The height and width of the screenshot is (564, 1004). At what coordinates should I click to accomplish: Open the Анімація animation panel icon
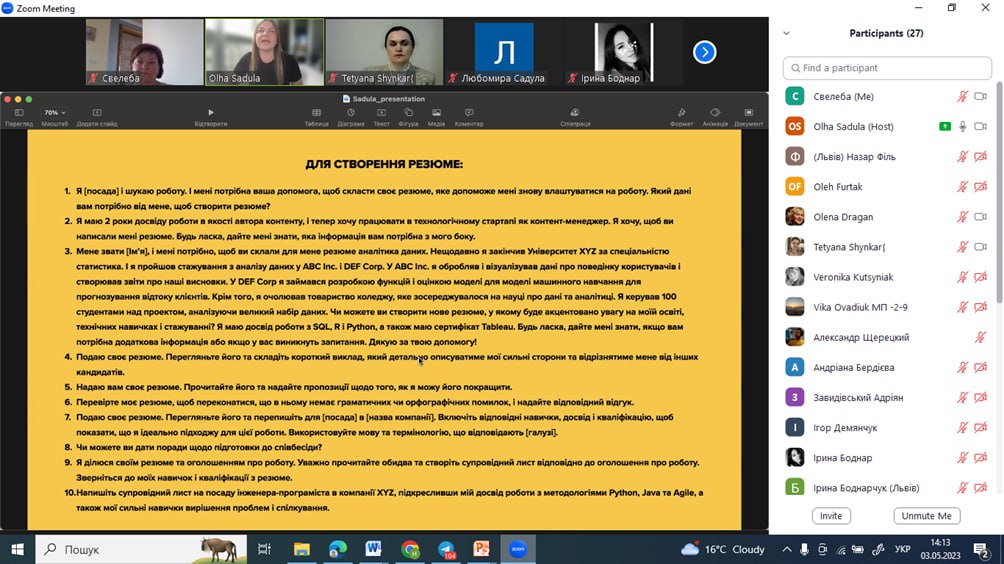(x=715, y=113)
